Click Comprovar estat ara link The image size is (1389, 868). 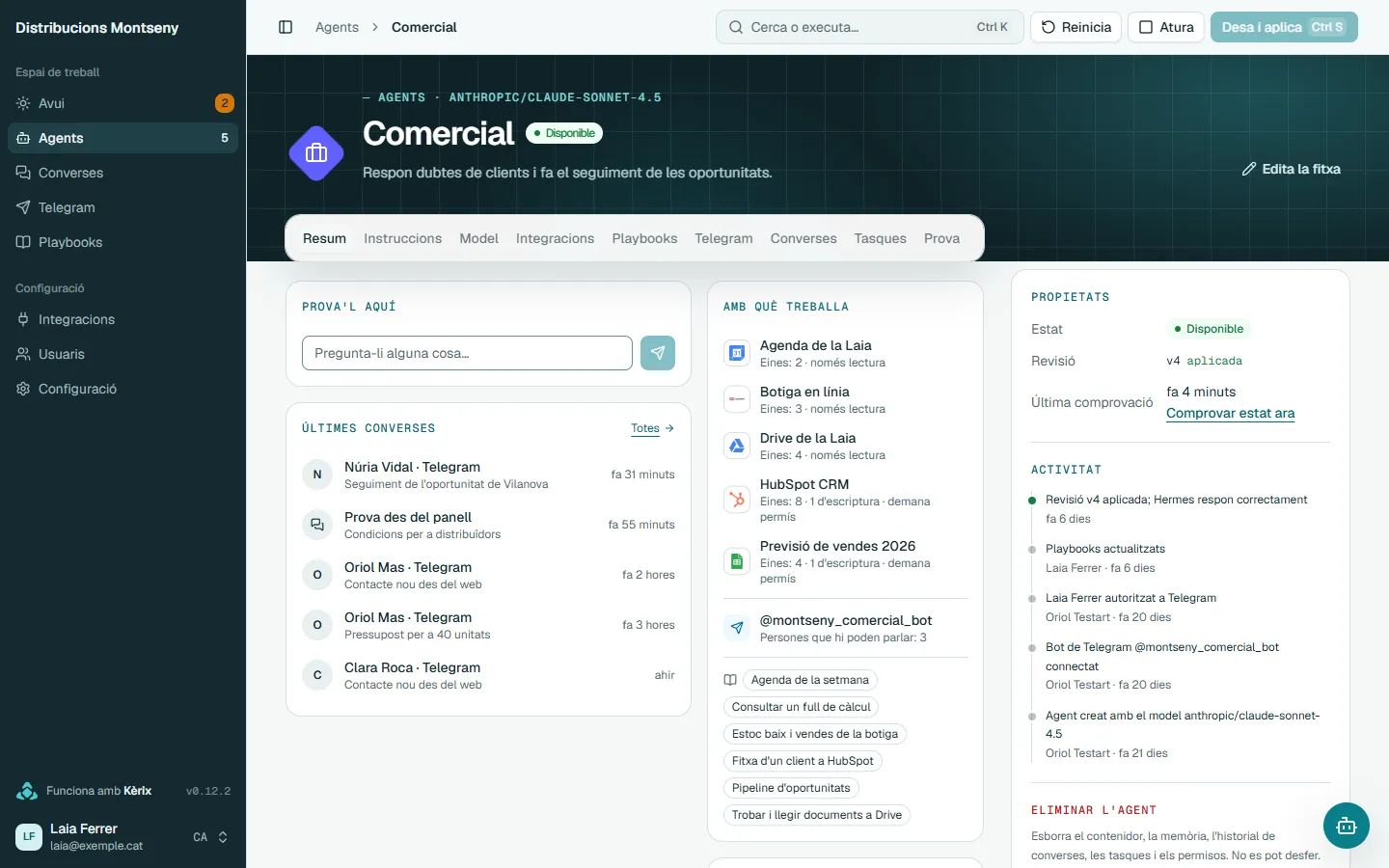(1231, 413)
